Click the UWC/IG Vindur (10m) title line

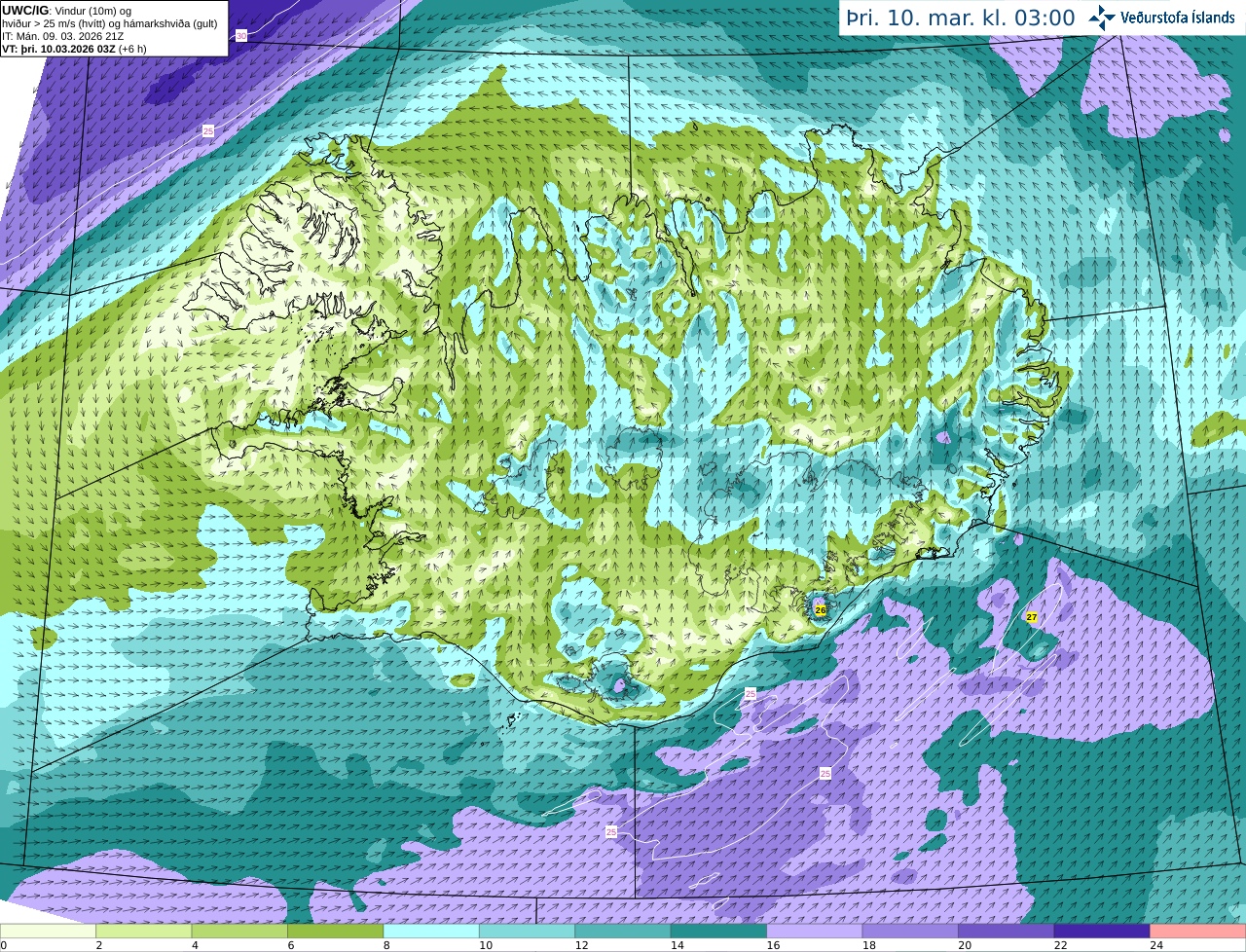click(67, 11)
